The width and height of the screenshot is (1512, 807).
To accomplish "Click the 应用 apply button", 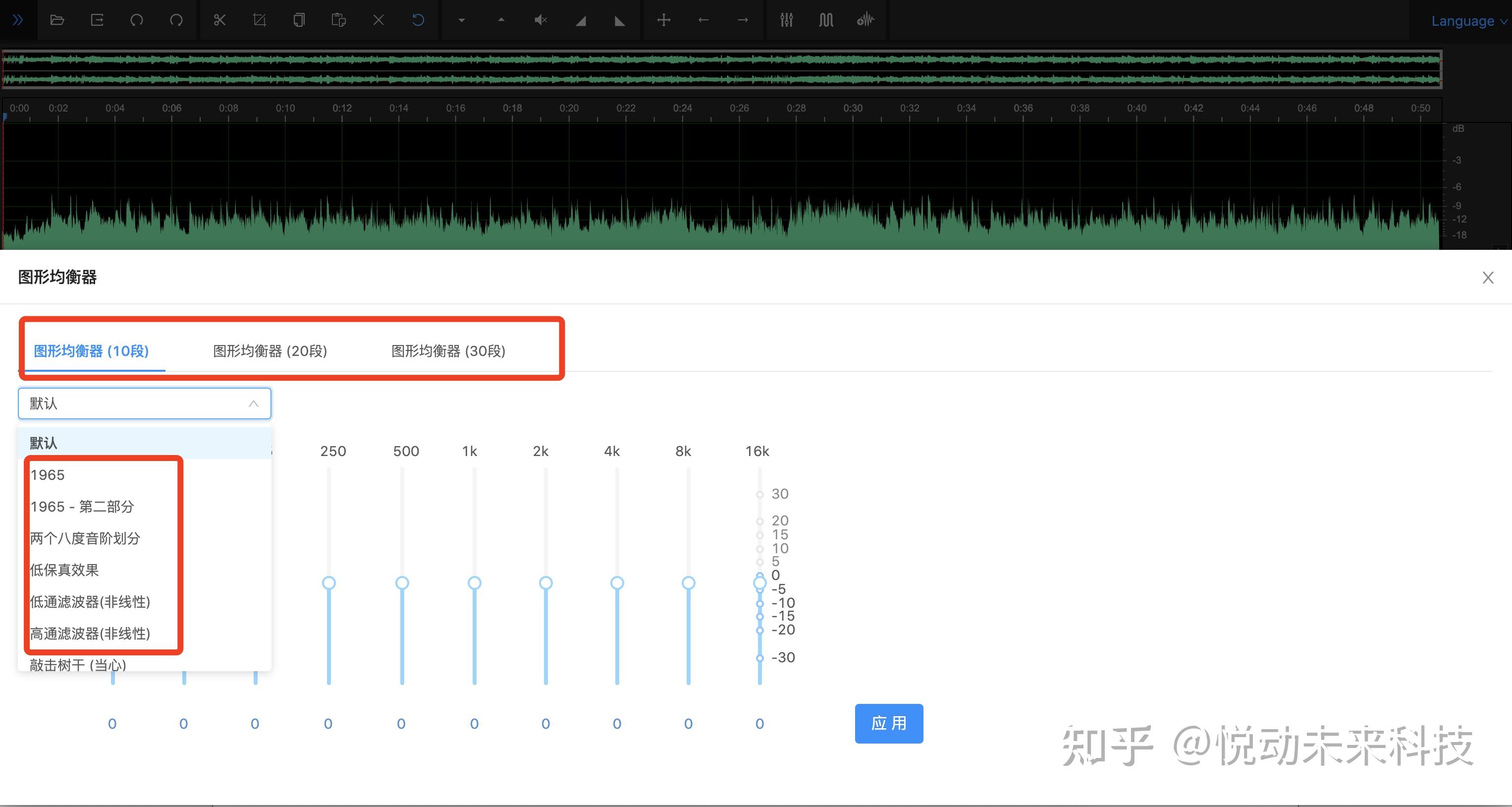I will 889,723.
